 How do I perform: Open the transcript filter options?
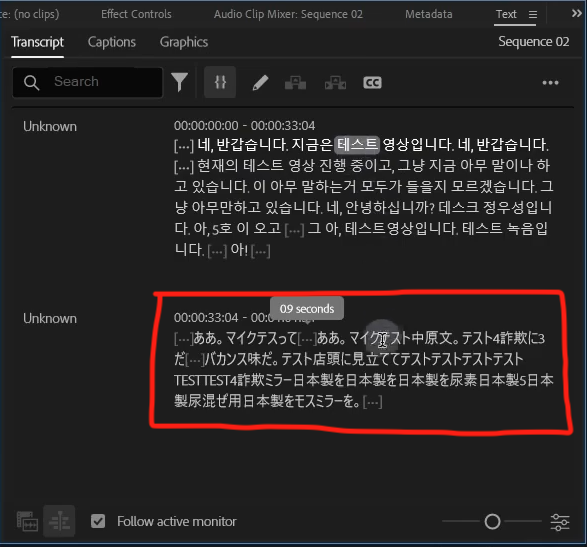[x=179, y=82]
